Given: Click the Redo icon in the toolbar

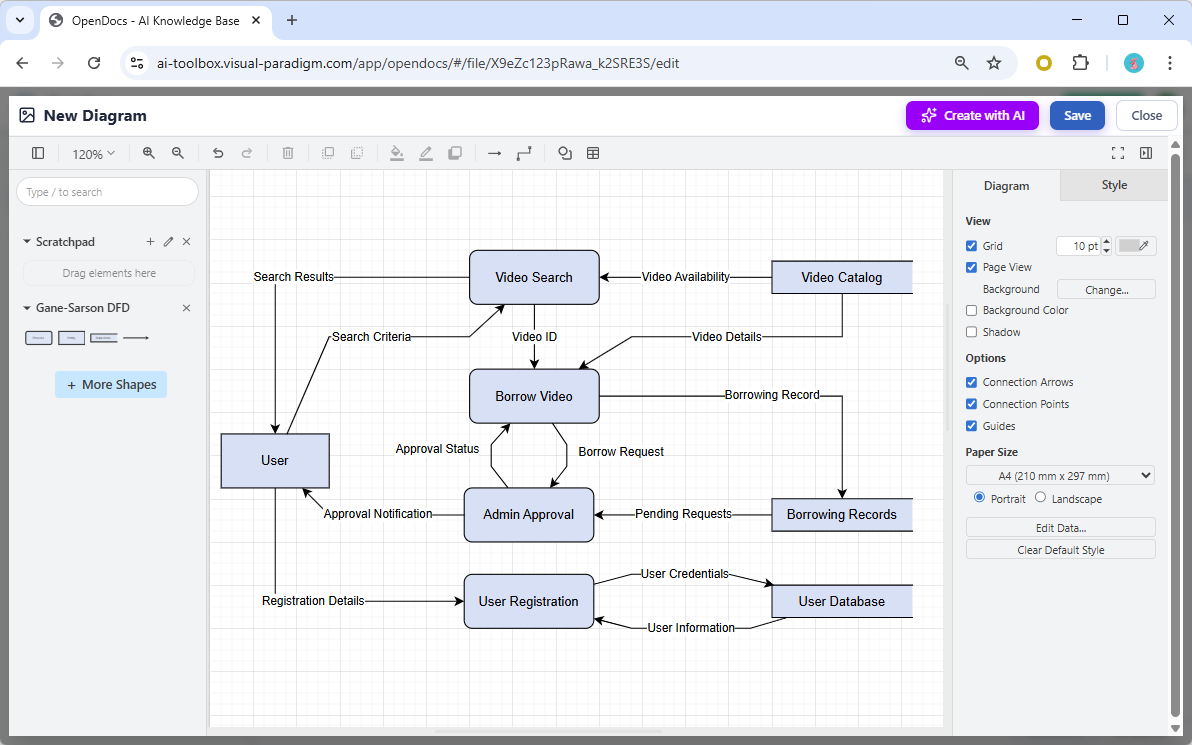Looking at the screenshot, I should pyautogui.click(x=248, y=153).
